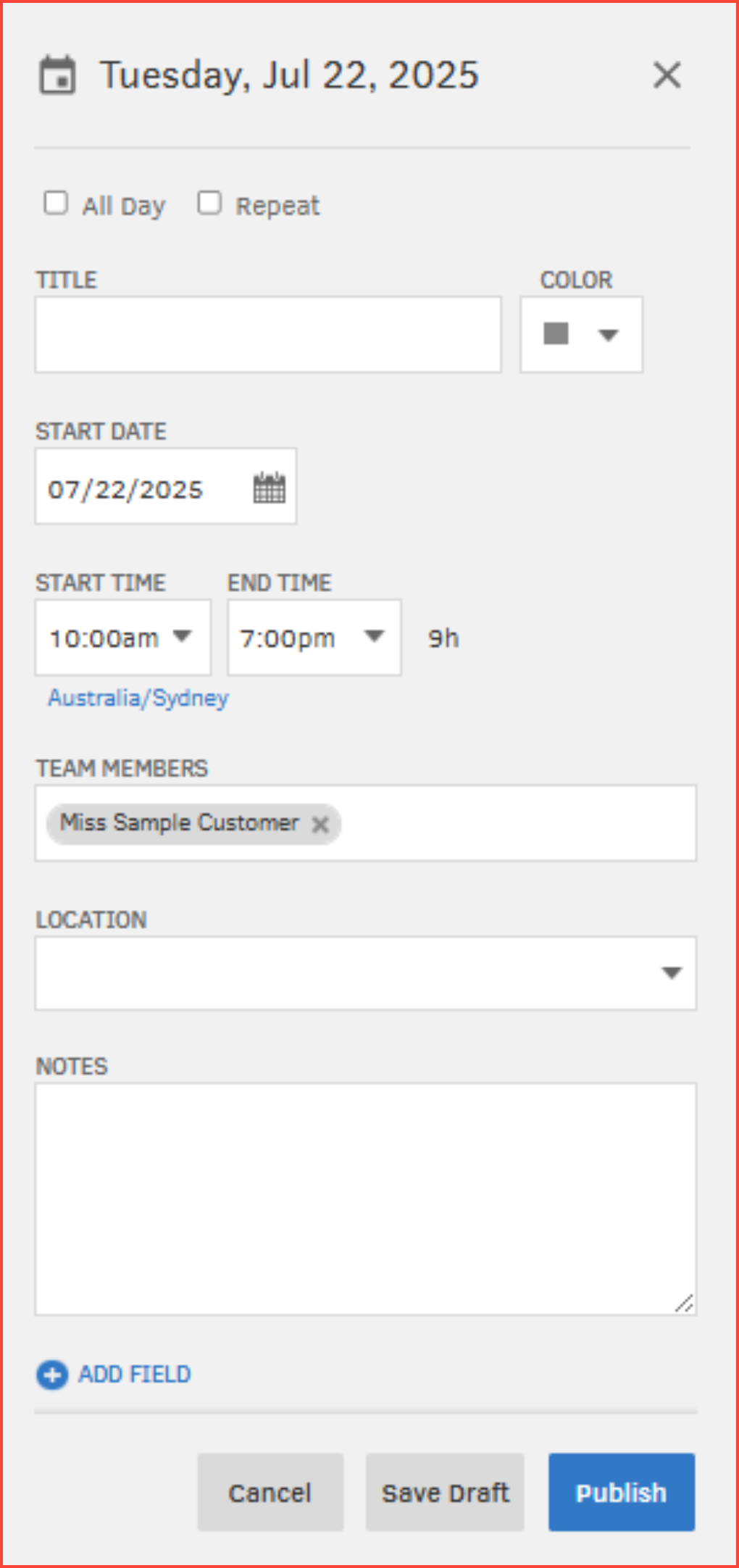Select the gray color swatch
Screen dimensions: 739x1568
click(556, 334)
